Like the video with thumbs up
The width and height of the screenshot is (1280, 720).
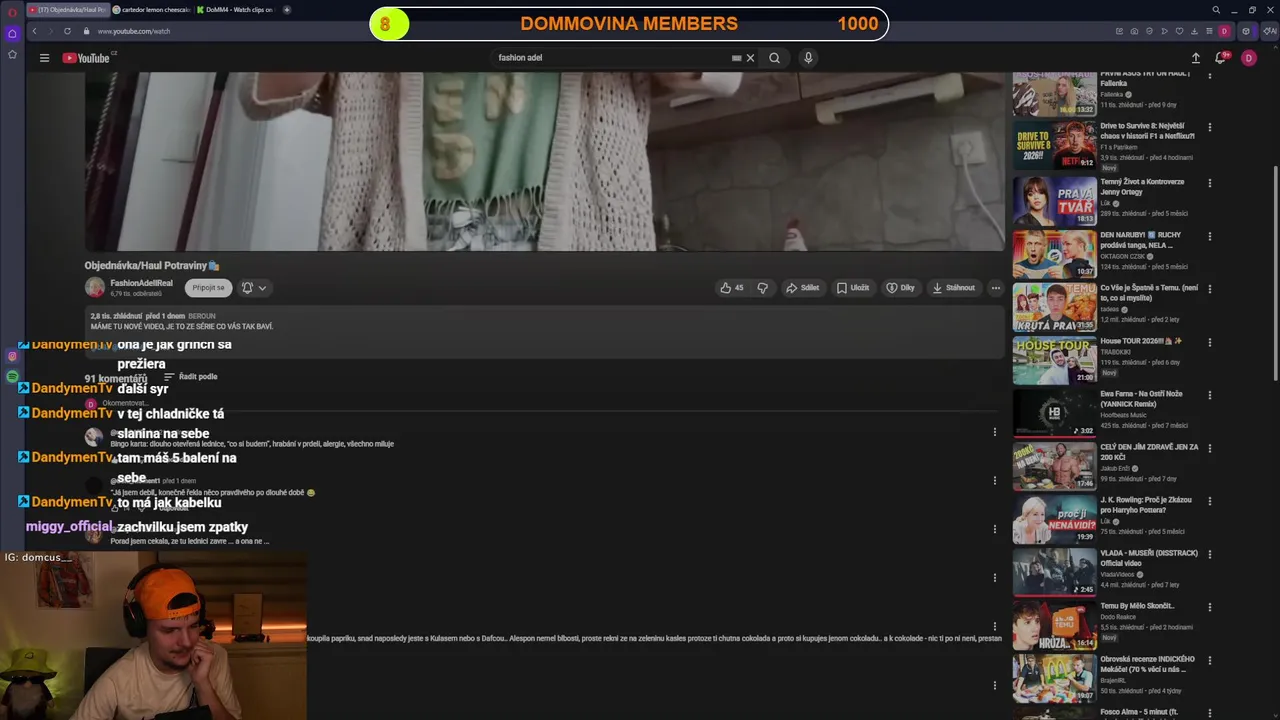coord(731,288)
